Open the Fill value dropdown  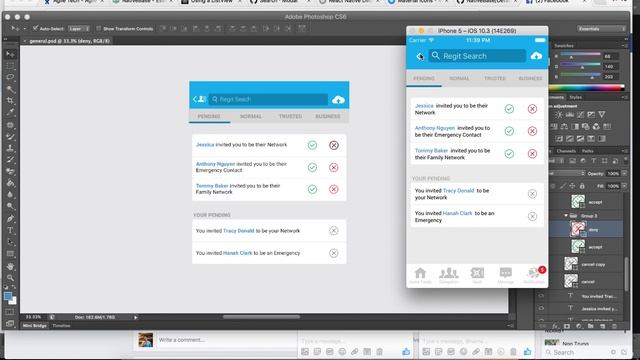[x=624, y=186]
